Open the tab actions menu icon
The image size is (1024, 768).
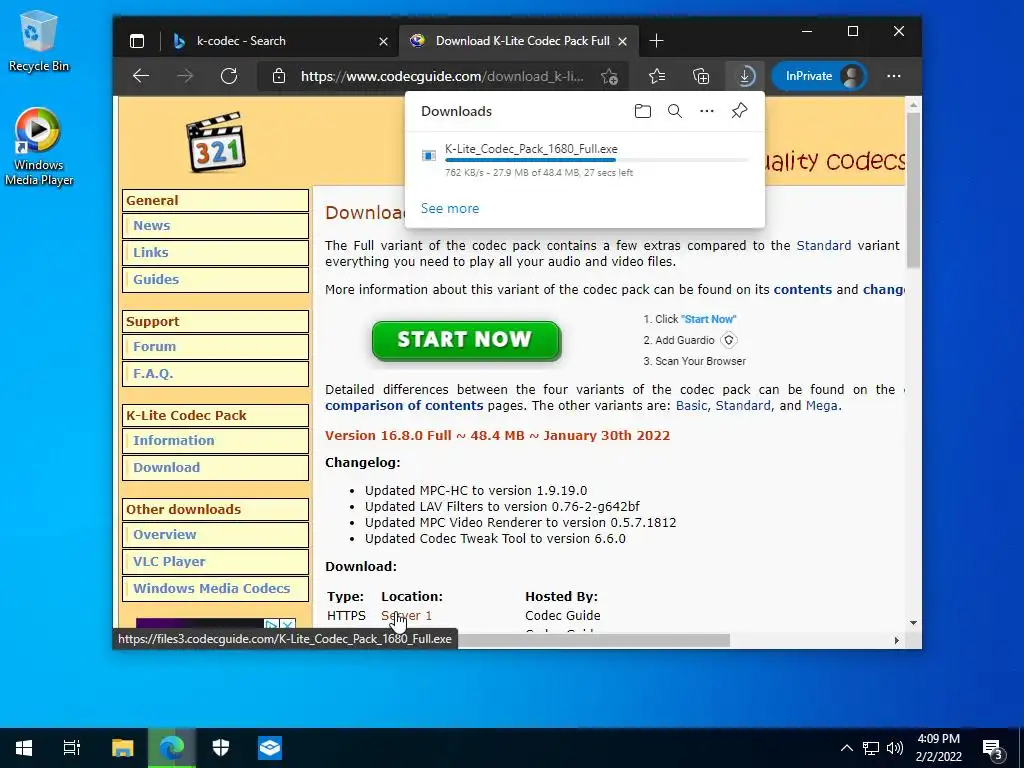[x=136, y=40]
